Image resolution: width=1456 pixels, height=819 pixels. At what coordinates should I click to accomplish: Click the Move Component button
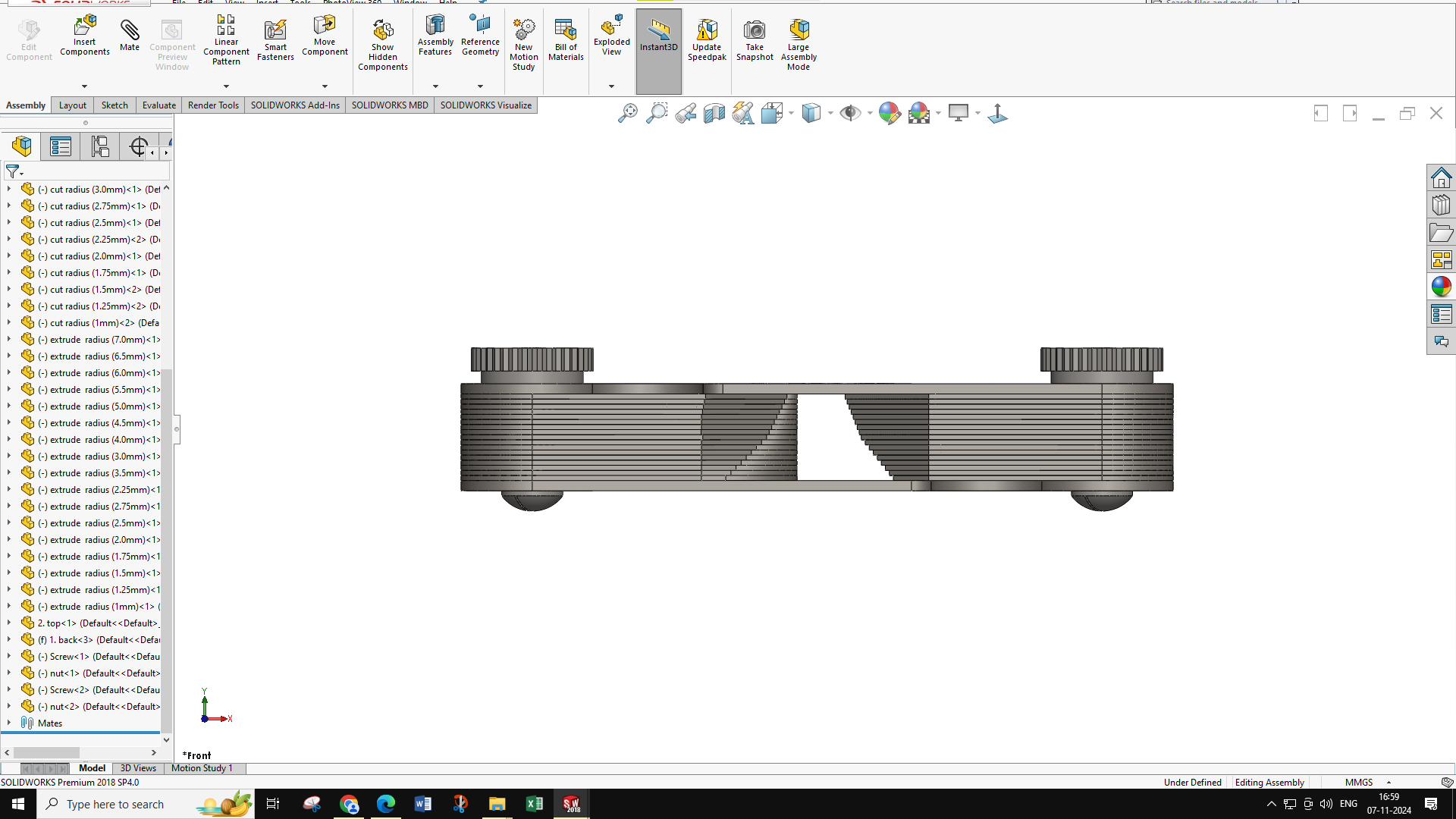(325, 36)
